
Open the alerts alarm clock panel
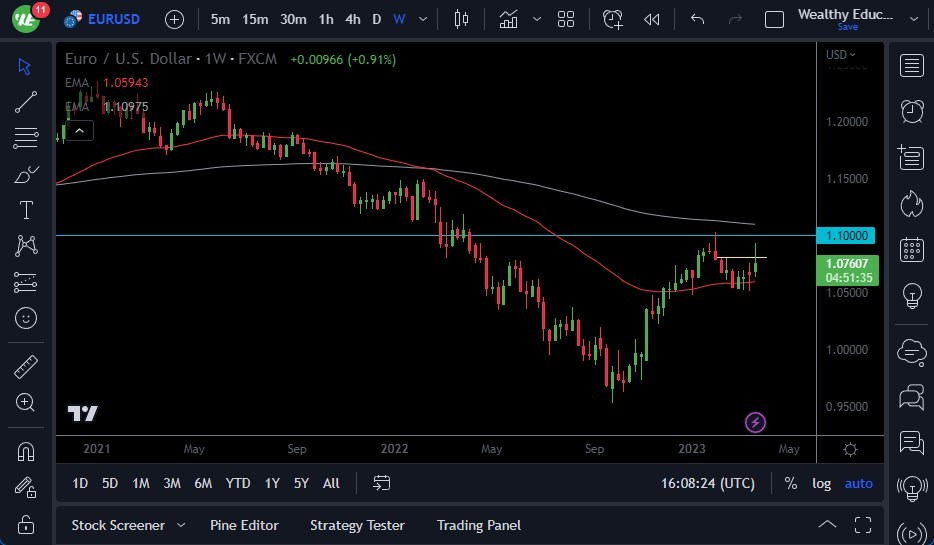pos(911,111)
